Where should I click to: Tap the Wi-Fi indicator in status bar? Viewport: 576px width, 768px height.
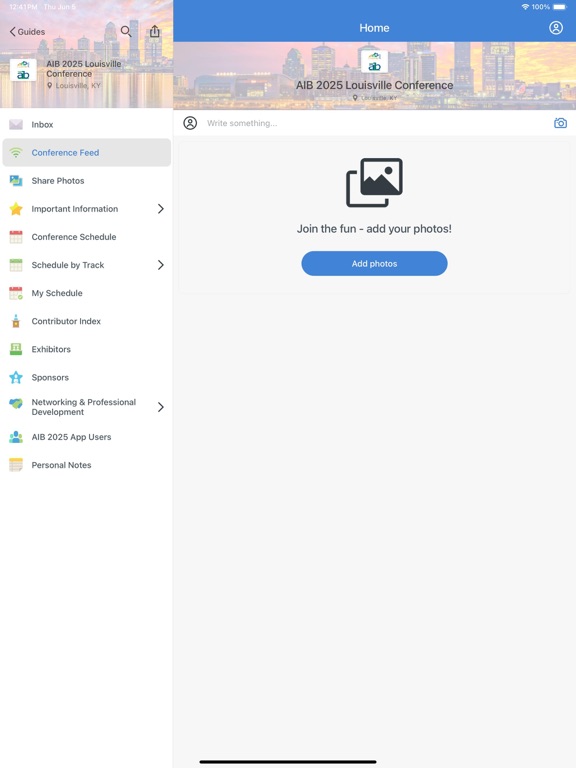[x=525, y=7]
